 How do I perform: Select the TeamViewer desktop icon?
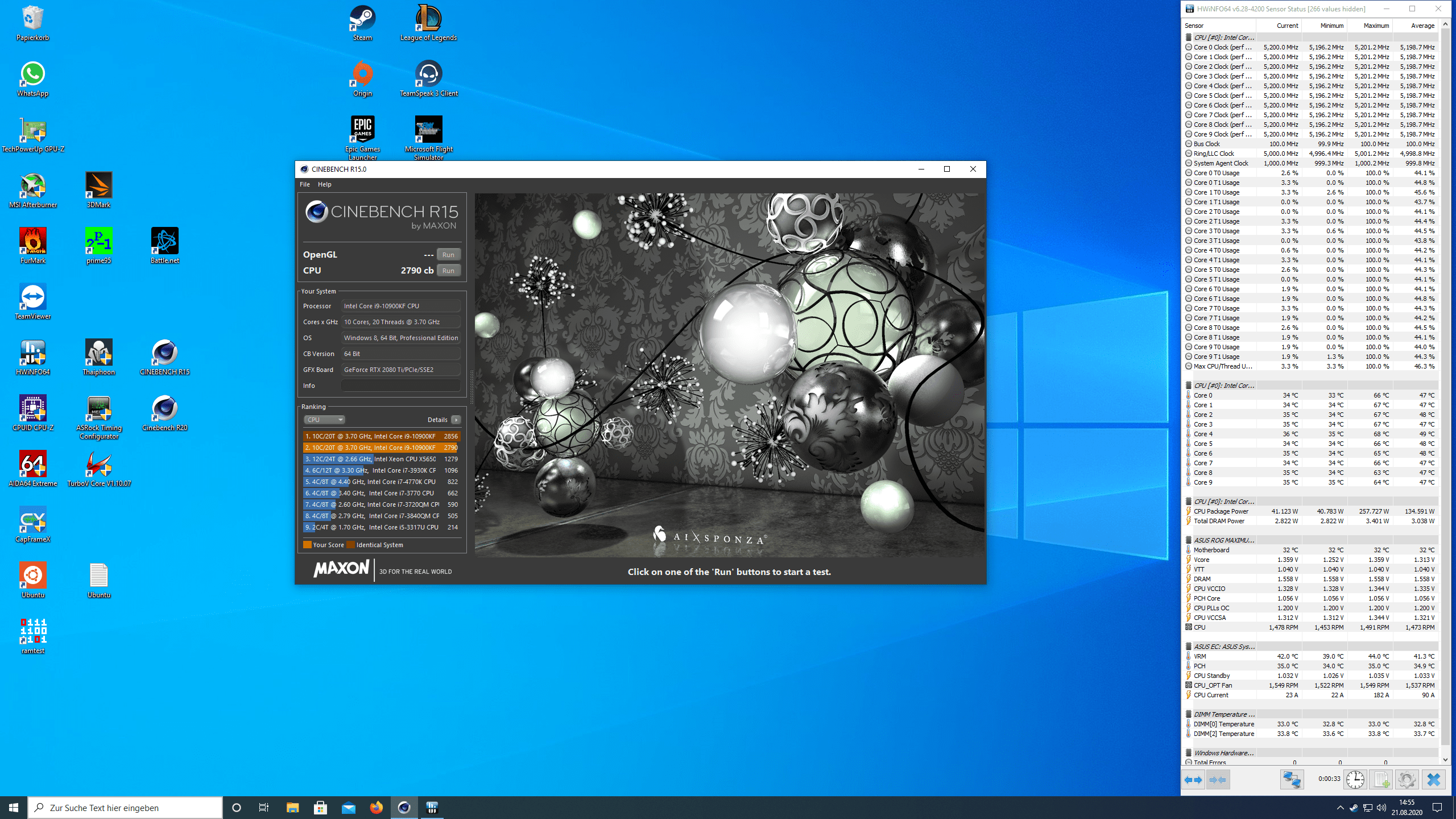click(32, 302)
